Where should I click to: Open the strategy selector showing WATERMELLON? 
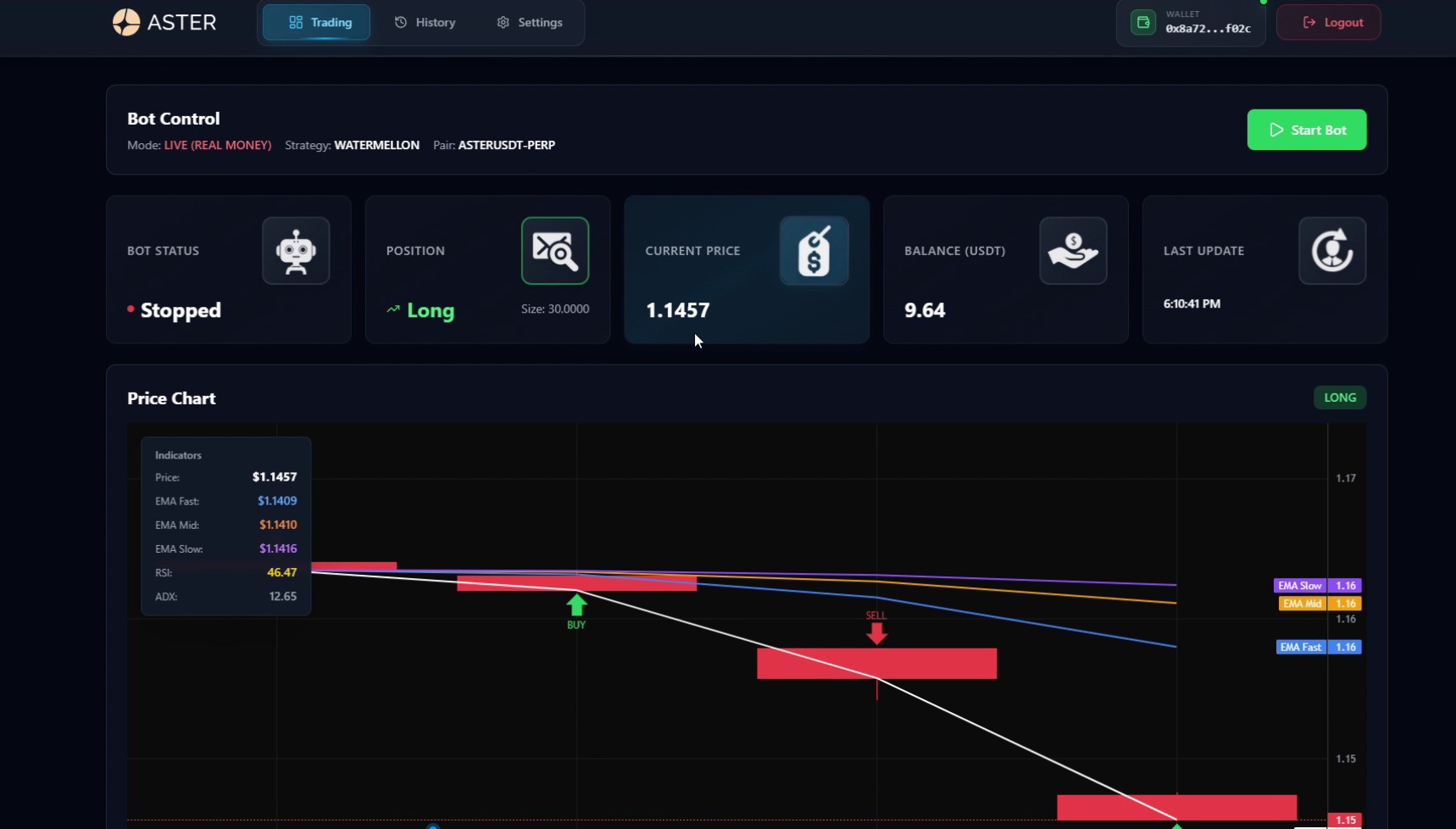(376, 145)
